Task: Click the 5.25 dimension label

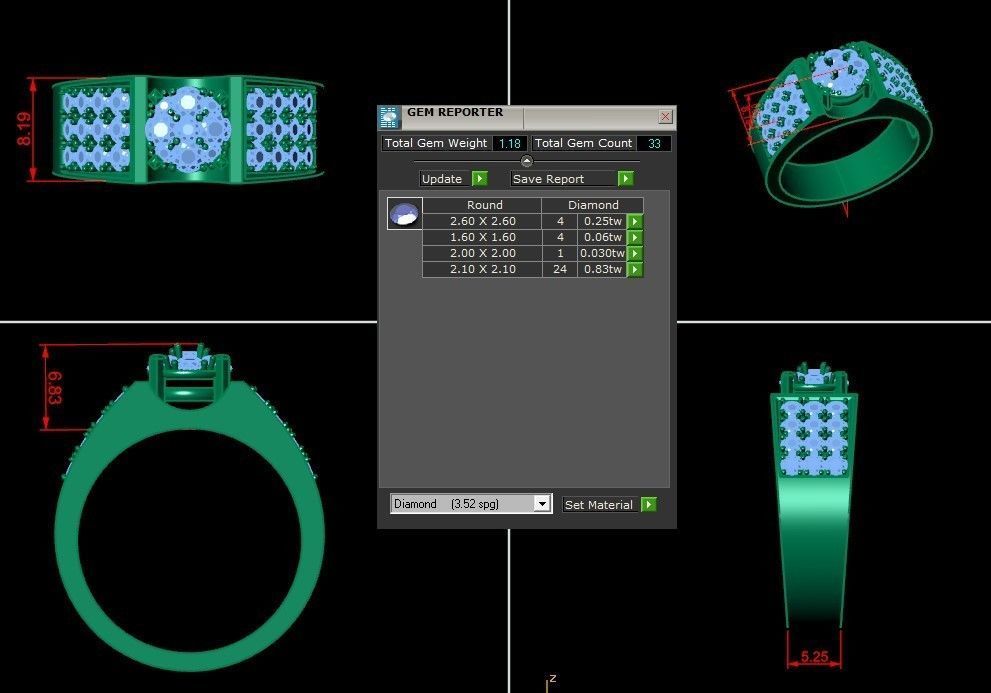Action: (x=814, y=656)
